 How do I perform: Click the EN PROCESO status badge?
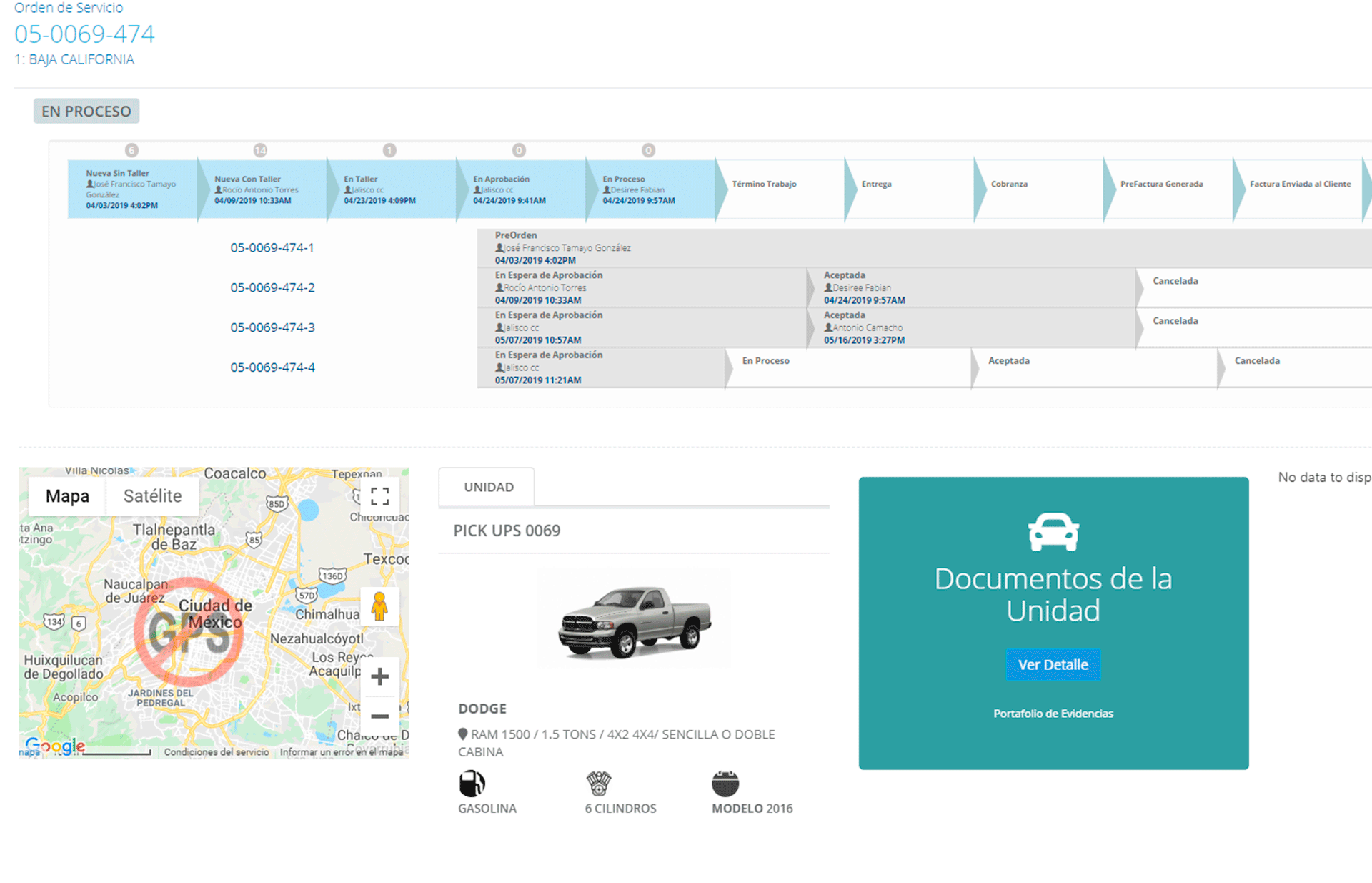pyautogui.click(x=86, y=111)
